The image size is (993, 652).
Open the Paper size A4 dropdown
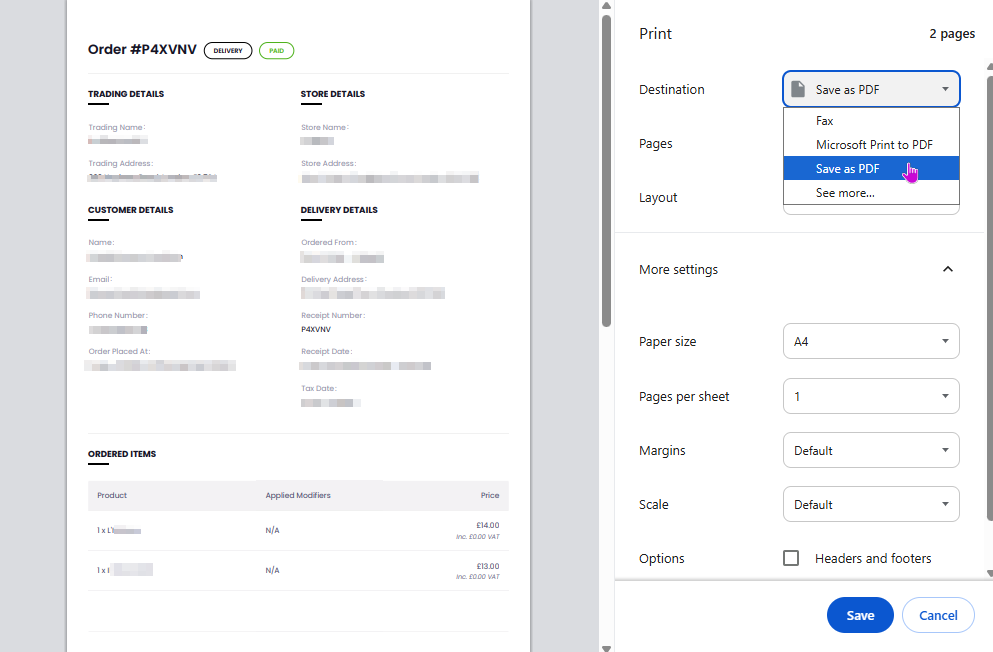point(870,341)
